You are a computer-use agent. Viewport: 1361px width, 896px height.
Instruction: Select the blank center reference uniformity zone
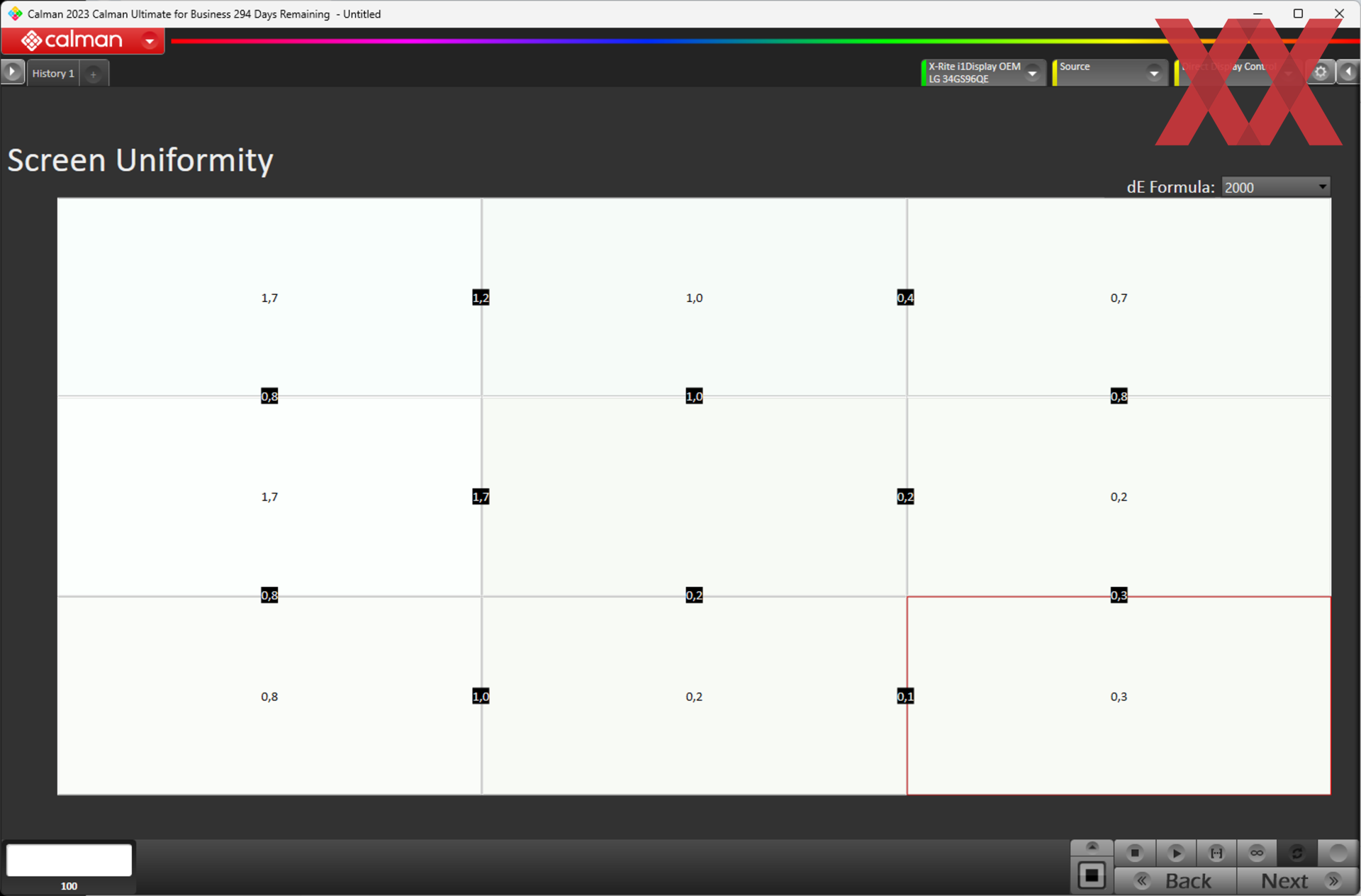click(x=694, y=496)
